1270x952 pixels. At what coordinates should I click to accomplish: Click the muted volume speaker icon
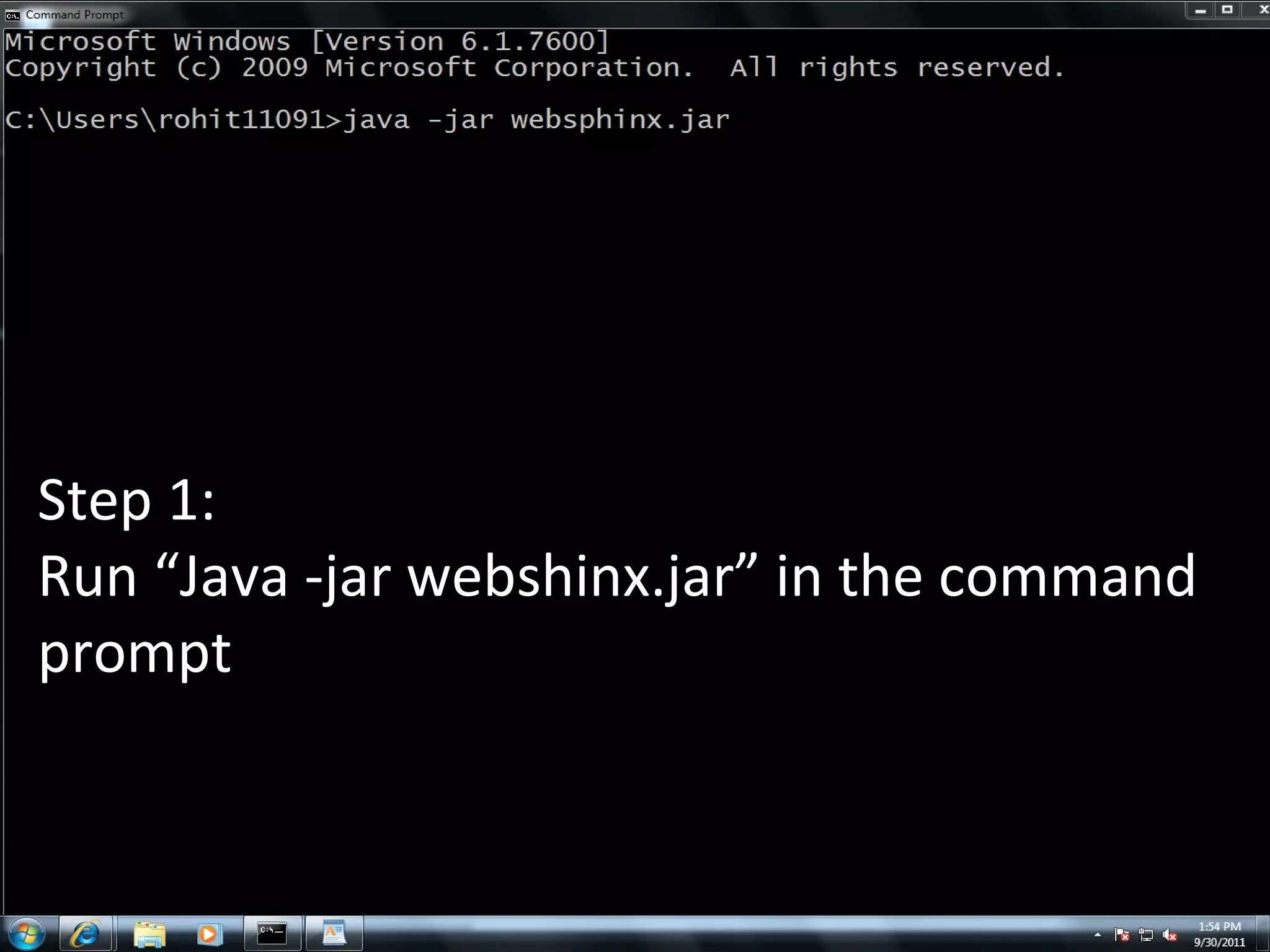pyautogui.click(x=1170, y=934)
